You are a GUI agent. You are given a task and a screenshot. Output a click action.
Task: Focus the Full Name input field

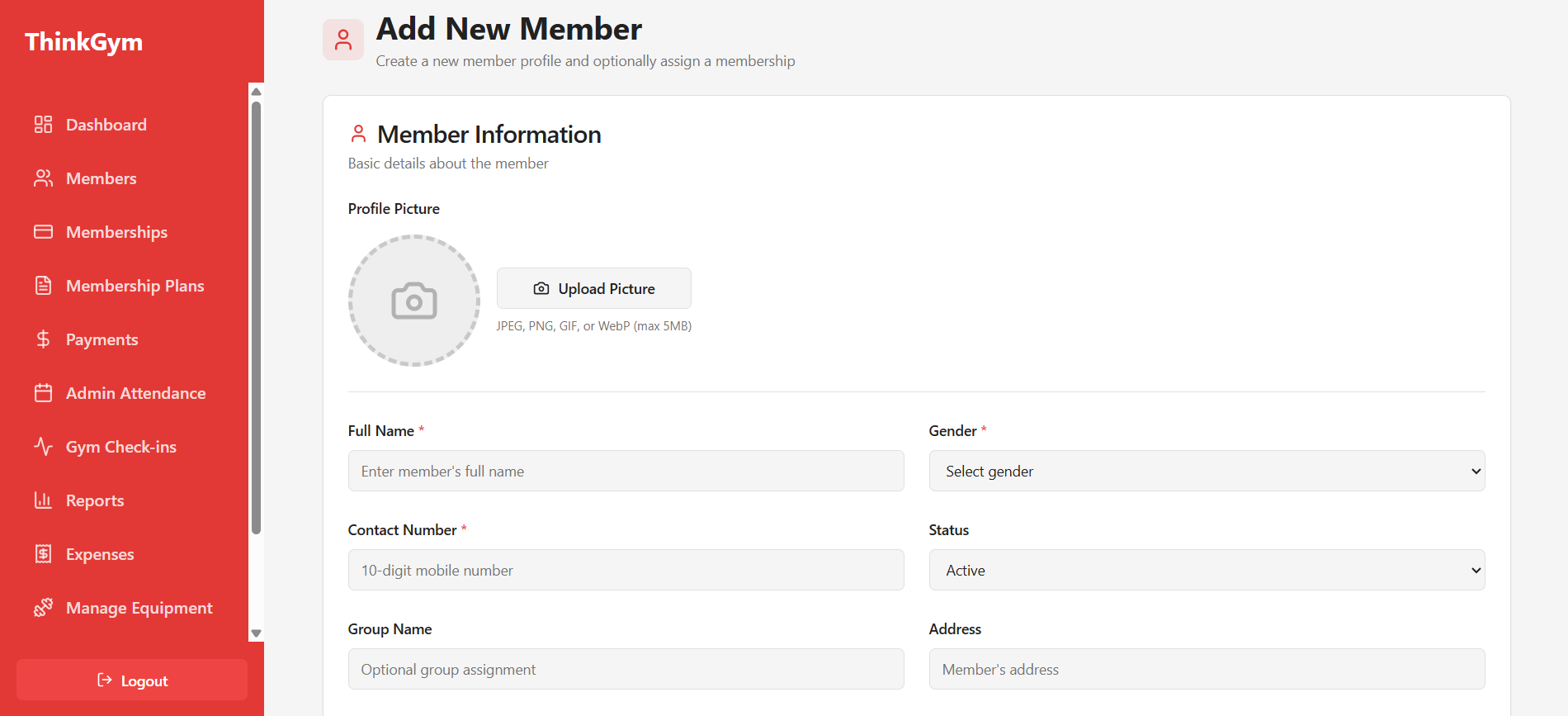click(x=626, y=471)
